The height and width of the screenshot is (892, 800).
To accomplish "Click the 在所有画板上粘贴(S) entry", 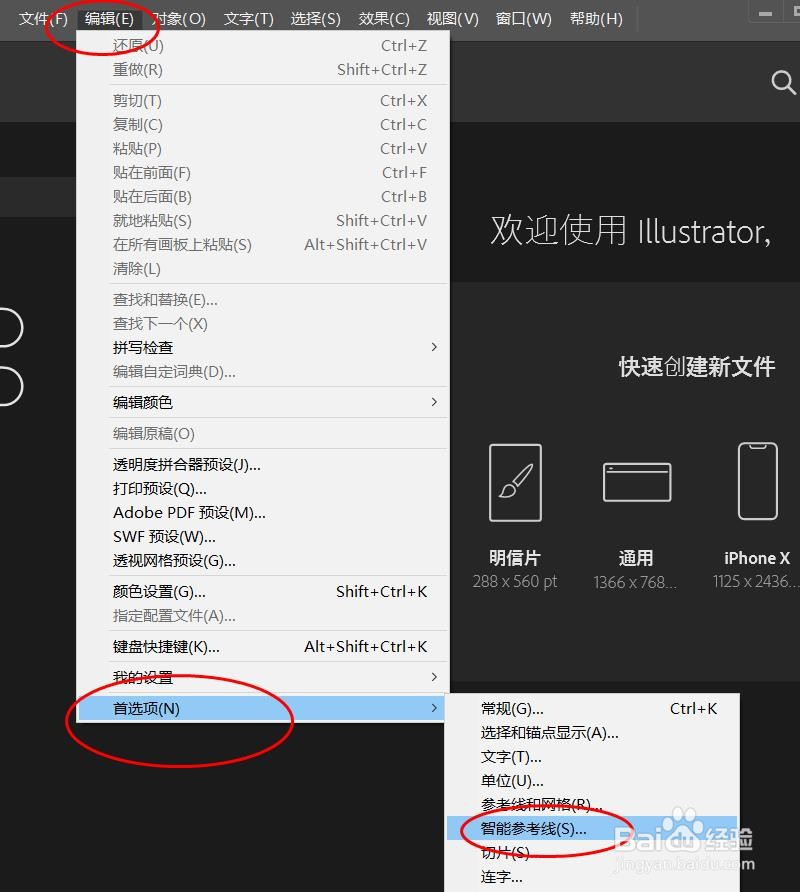I will pyautogui.click(x=263, y=245).
